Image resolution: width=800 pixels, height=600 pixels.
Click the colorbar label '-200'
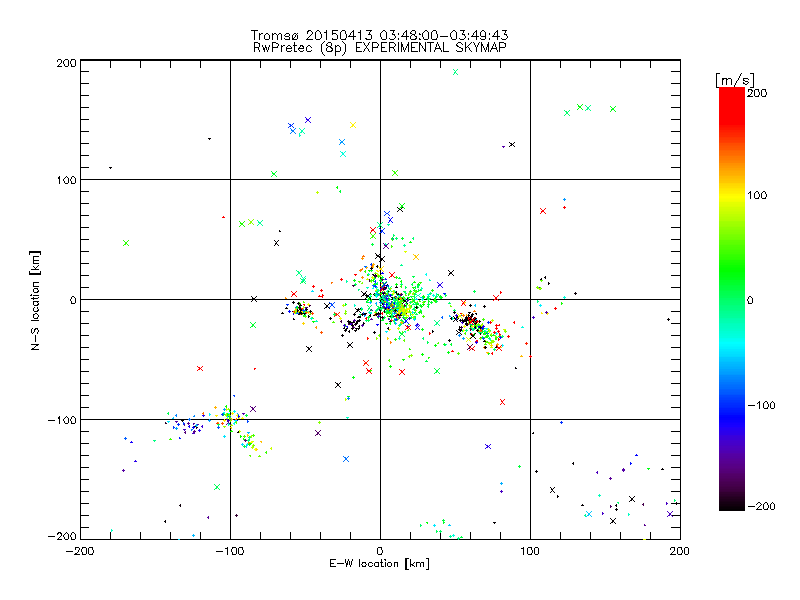tap(761, 506)
